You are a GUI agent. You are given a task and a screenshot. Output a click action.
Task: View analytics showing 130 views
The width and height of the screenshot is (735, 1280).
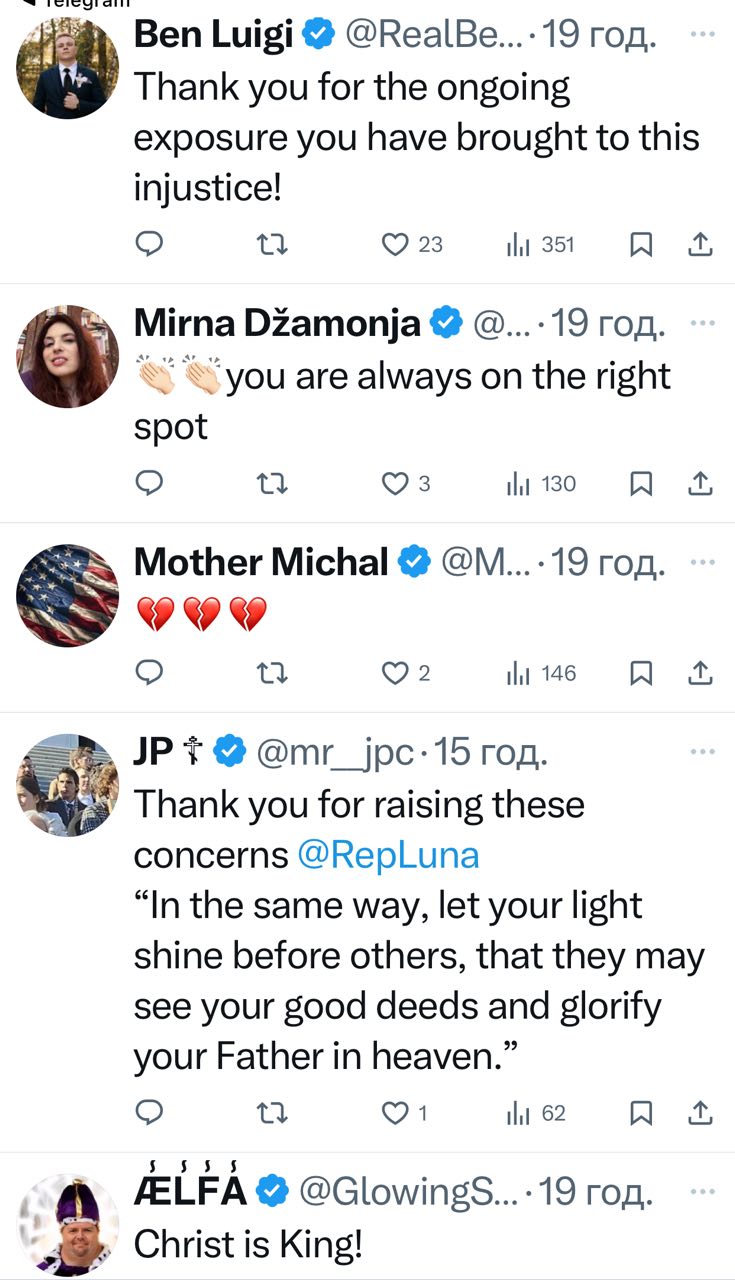tap(541, 484)
